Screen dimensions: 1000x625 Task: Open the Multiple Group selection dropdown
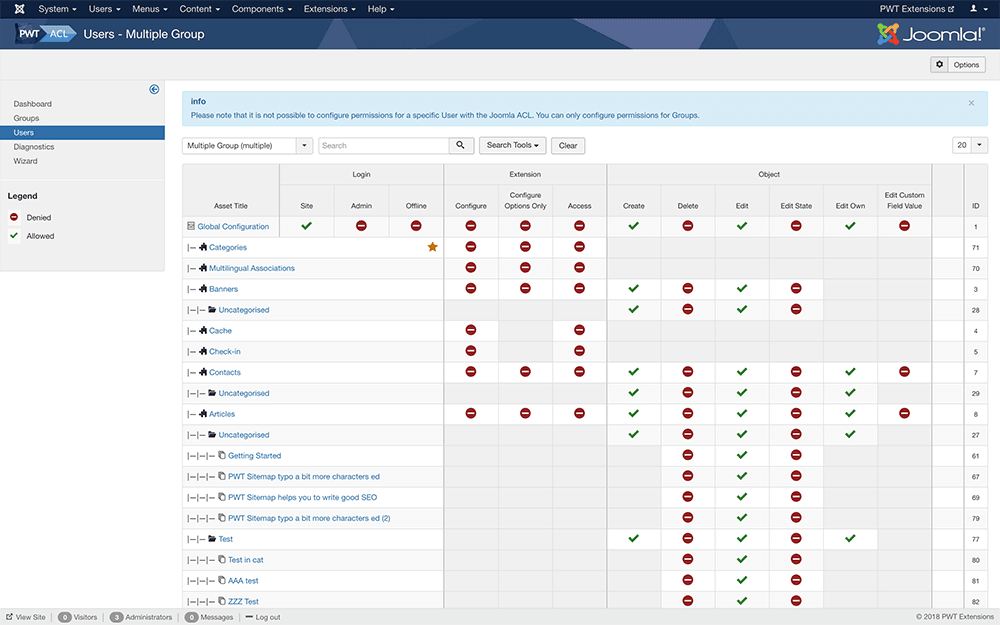tap(247, 145)
